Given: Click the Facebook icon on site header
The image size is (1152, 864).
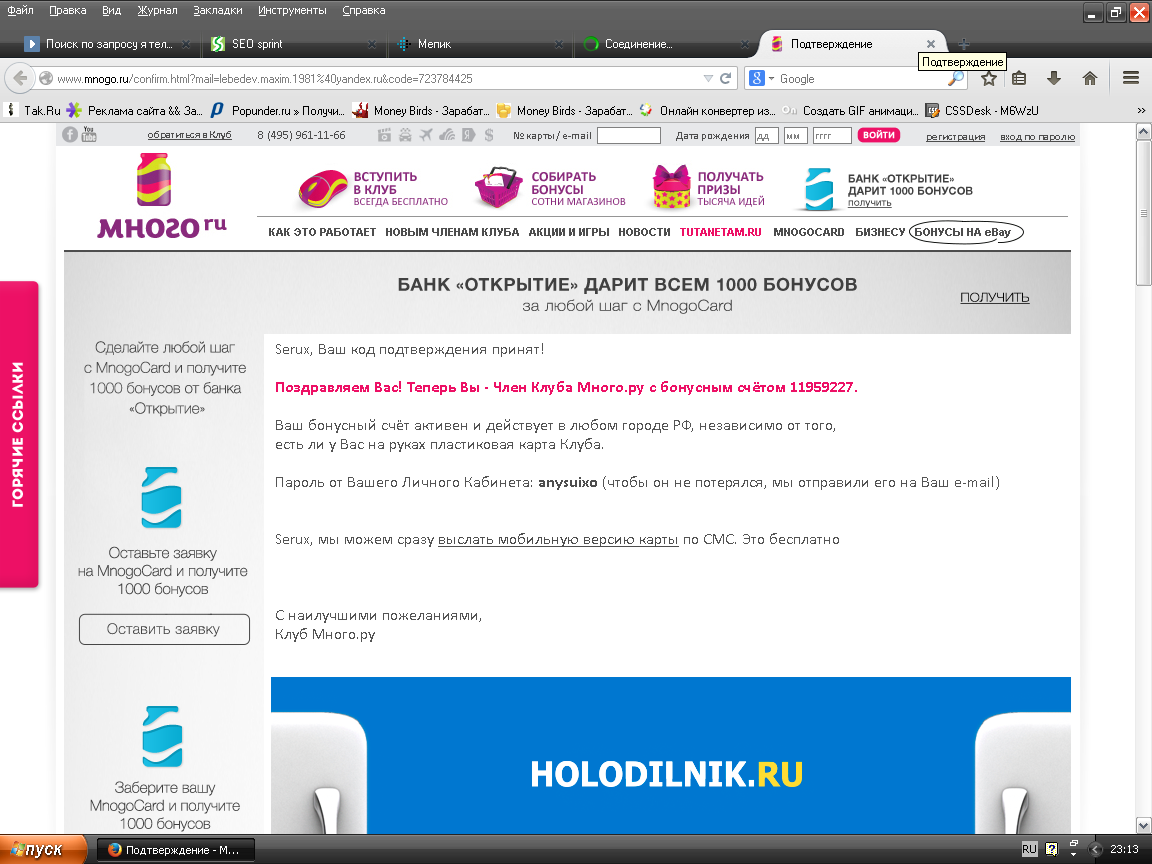Looking at the screenshot, I should click(x=70, y=134).
